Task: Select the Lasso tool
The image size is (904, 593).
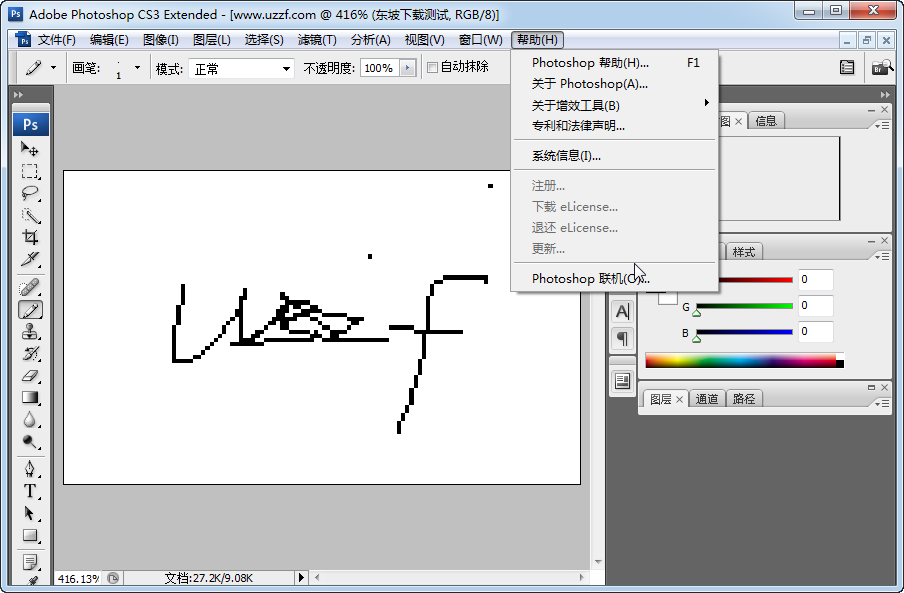Action: [x=30, y=193]
